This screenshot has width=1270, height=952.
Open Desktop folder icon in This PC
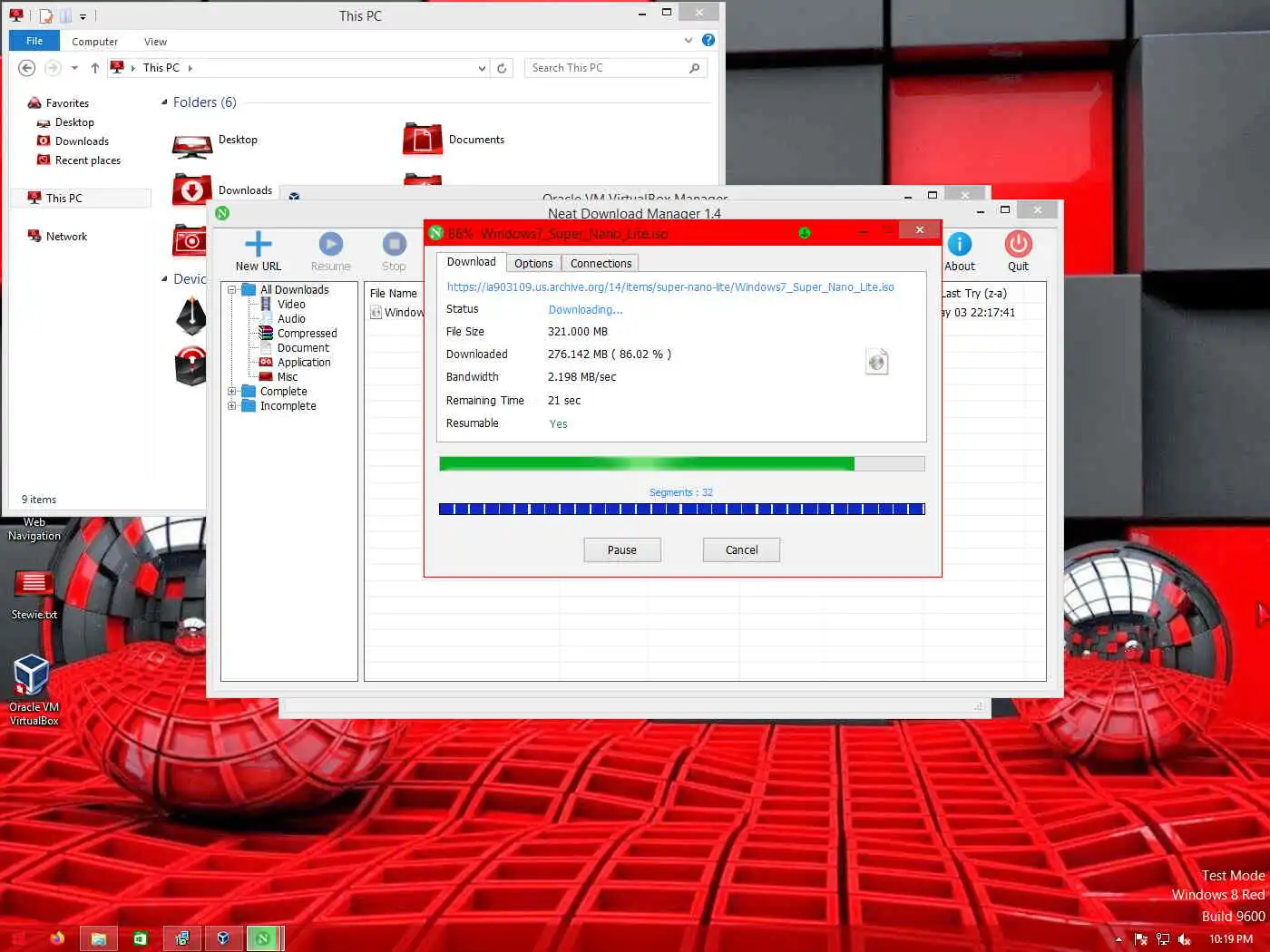[191, 145]
